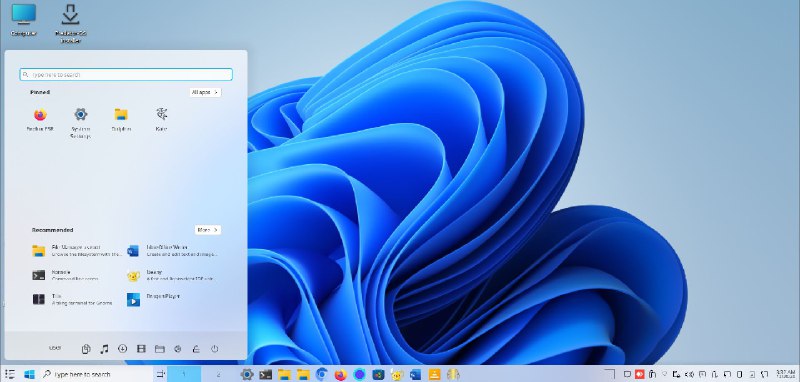Launch the Kate editor pinned icon
Image resolution: width=800 pixels, height=382 pixels.
(162, 120)
